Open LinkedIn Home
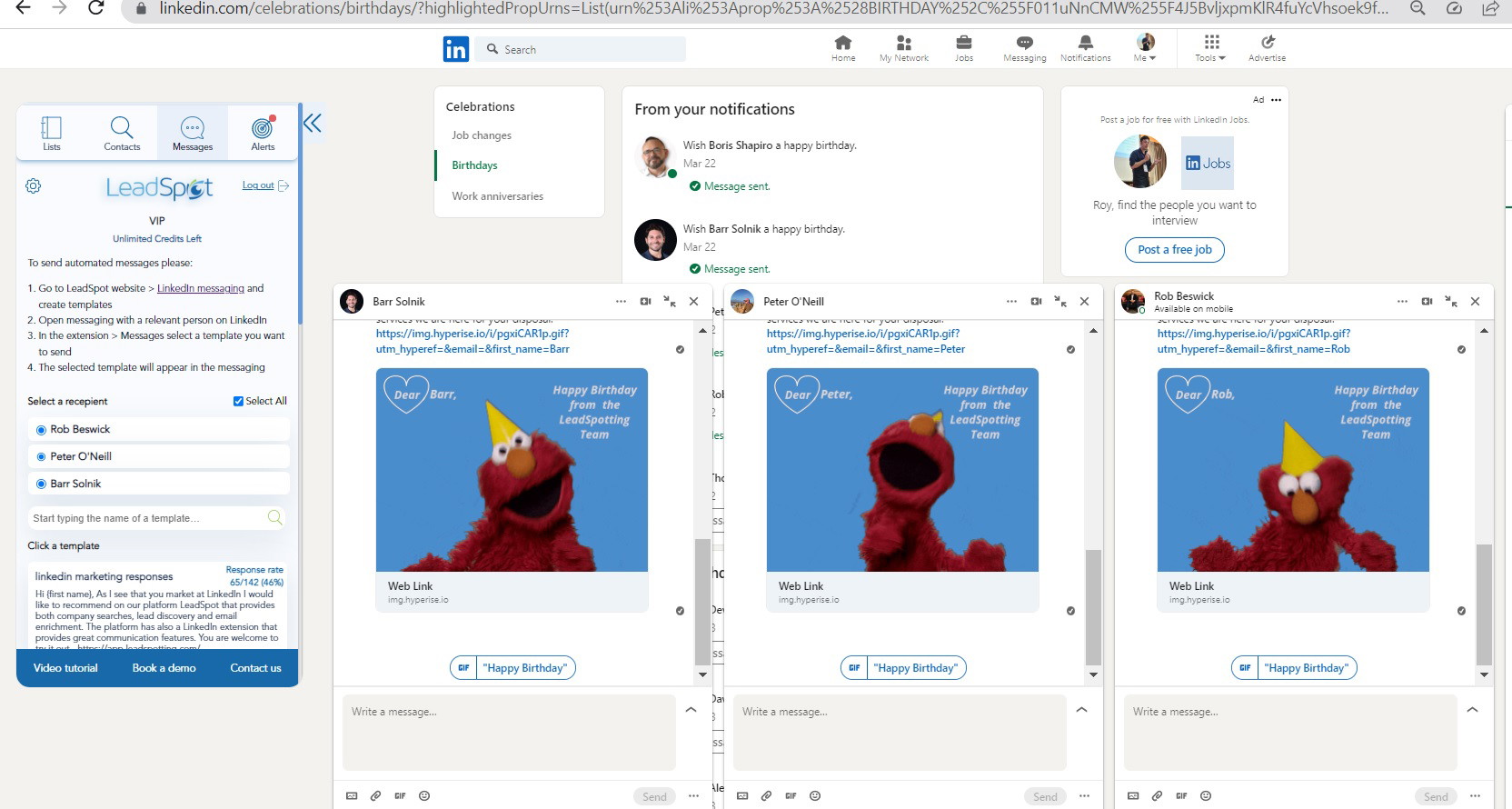Screen dimensions: 1512x809 (x=843, y=48)
